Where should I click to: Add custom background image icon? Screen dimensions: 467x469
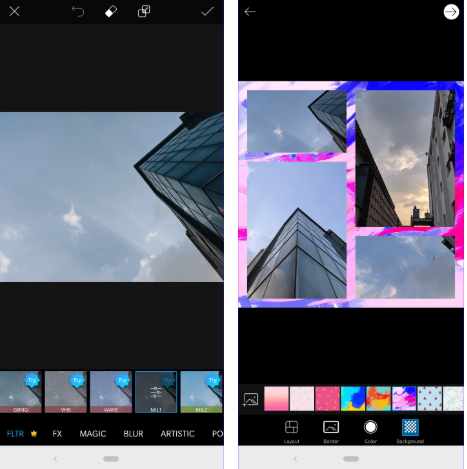tap(251, 399)
